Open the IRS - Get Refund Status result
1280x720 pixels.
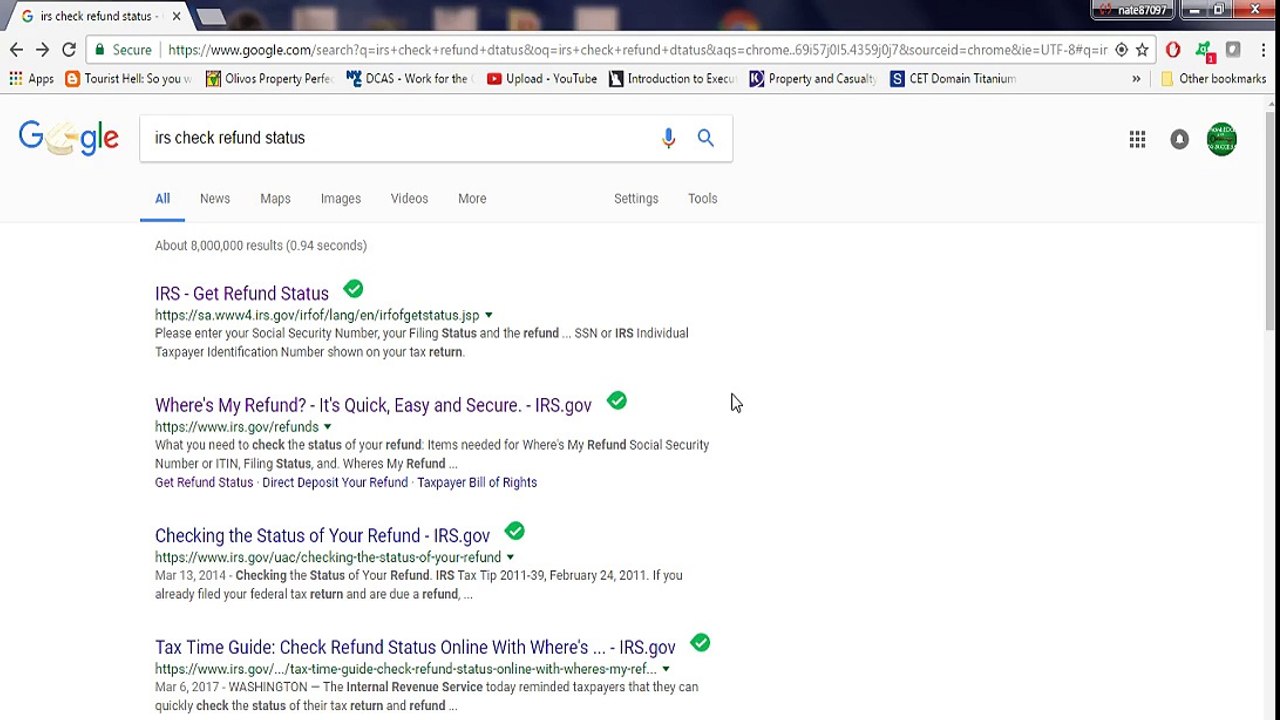click(242, 293)
